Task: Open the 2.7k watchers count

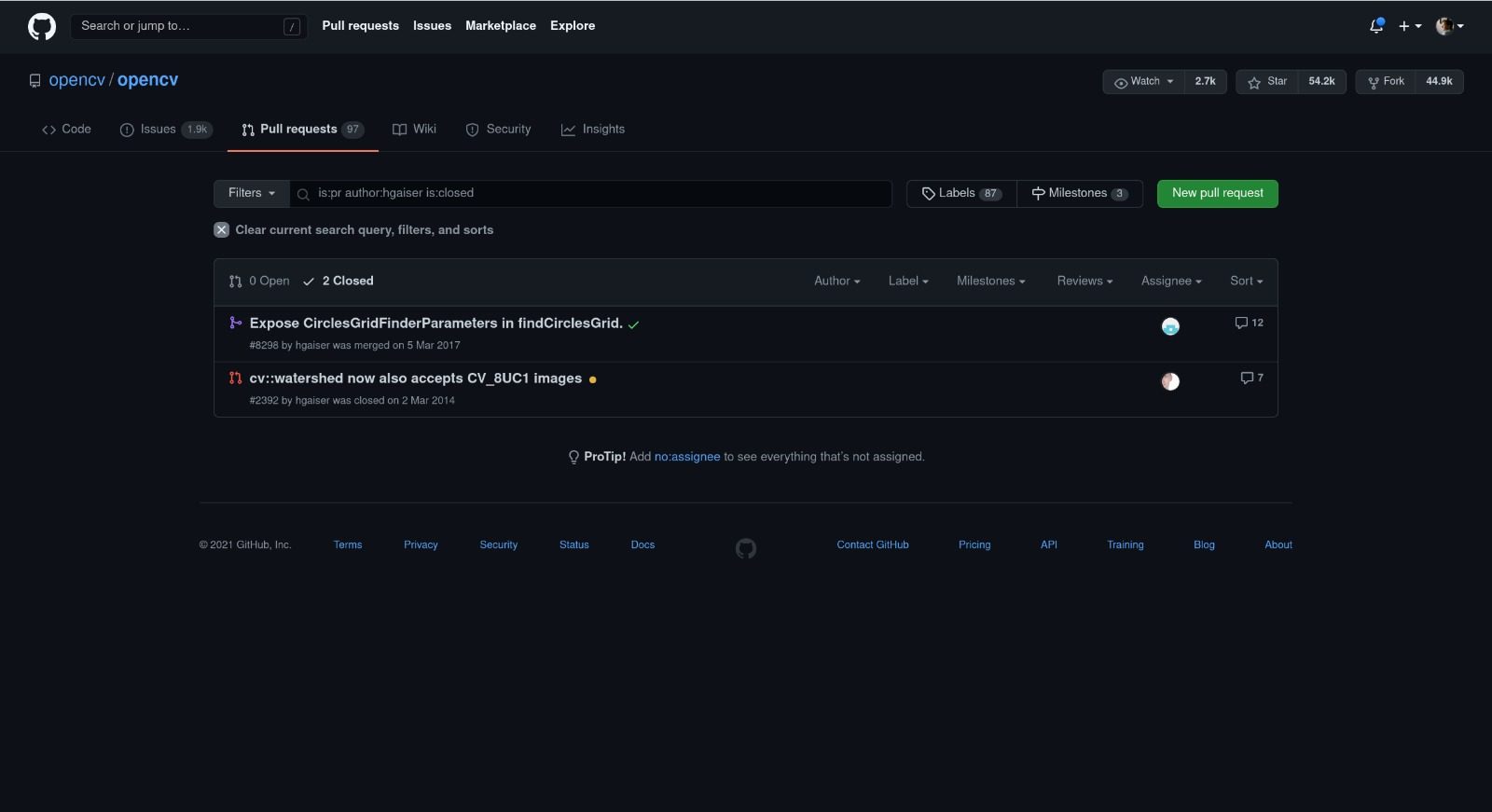Action: pos(1206,82)
